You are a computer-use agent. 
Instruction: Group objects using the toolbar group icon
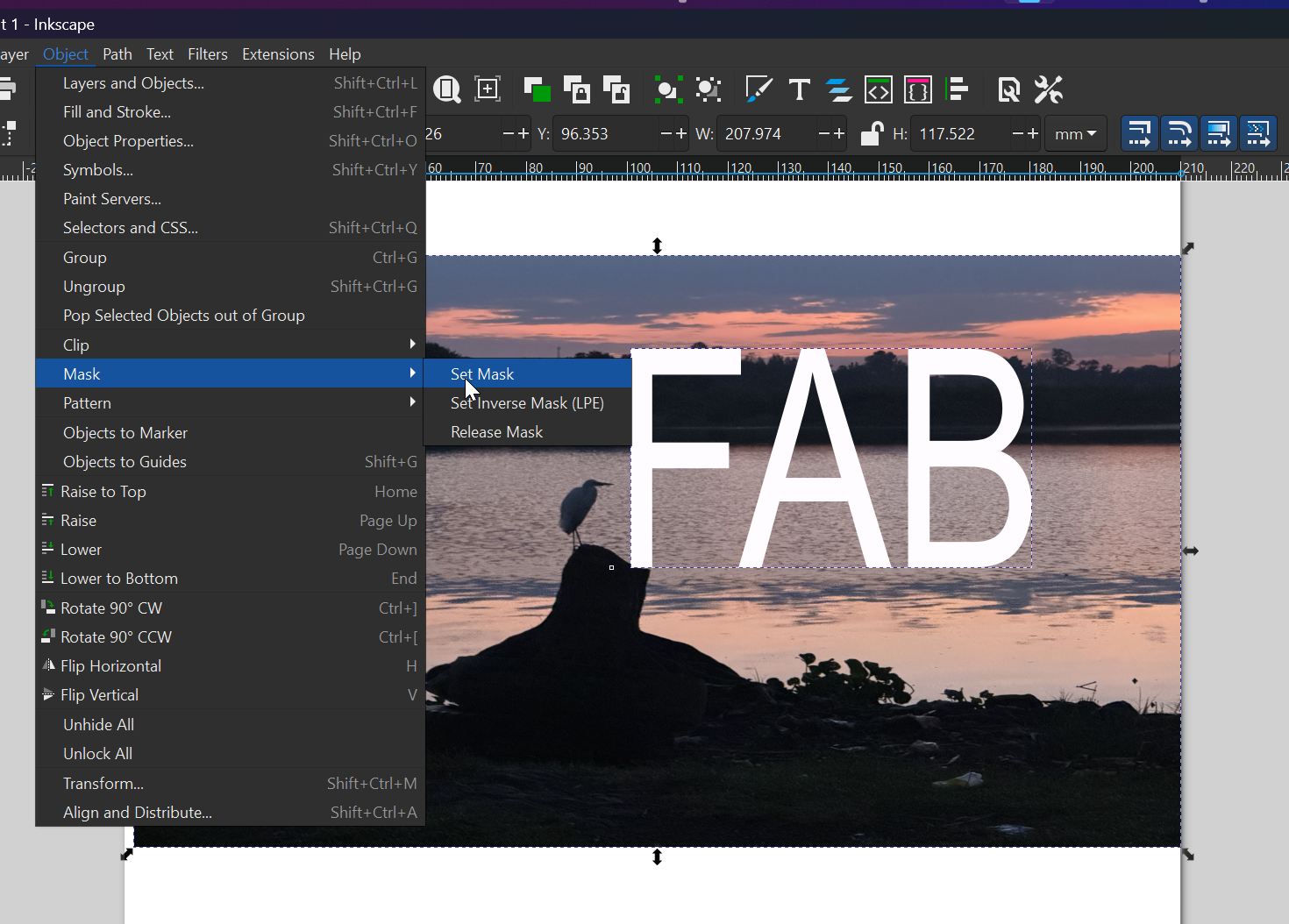coord(668,89)
